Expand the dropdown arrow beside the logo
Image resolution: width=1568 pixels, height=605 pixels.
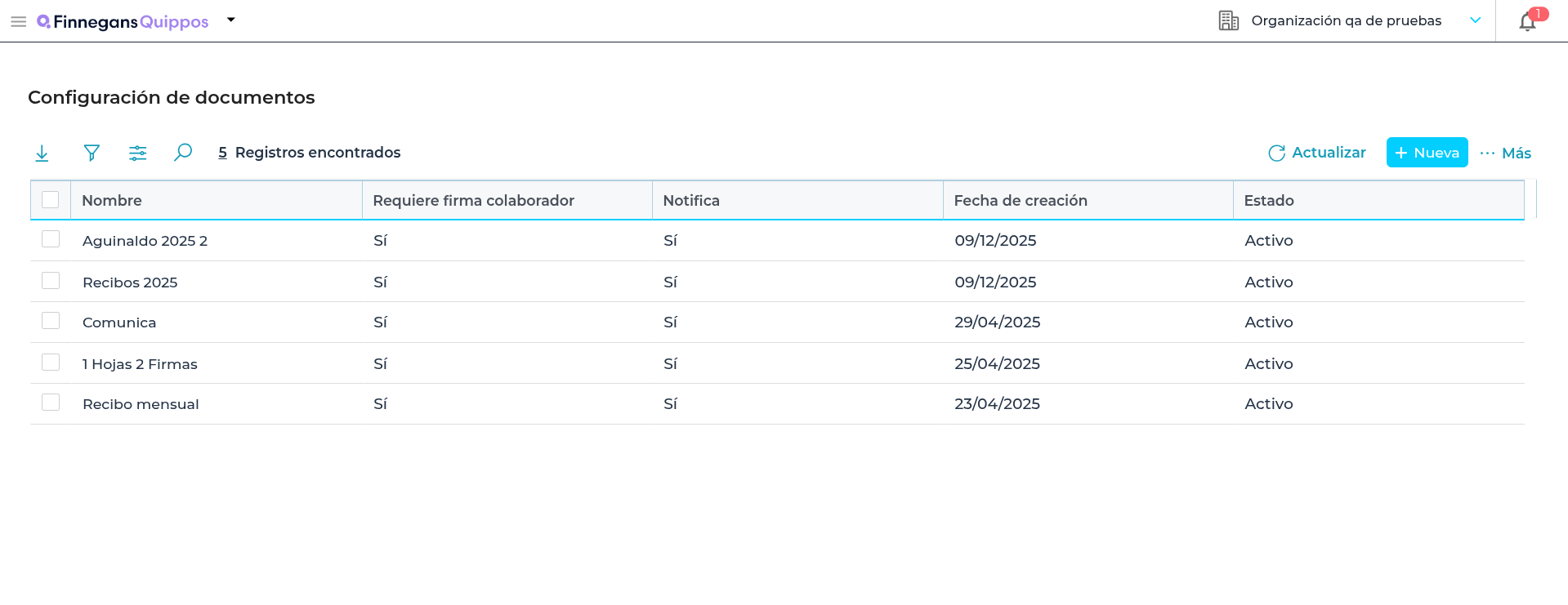tap(231, 20)
